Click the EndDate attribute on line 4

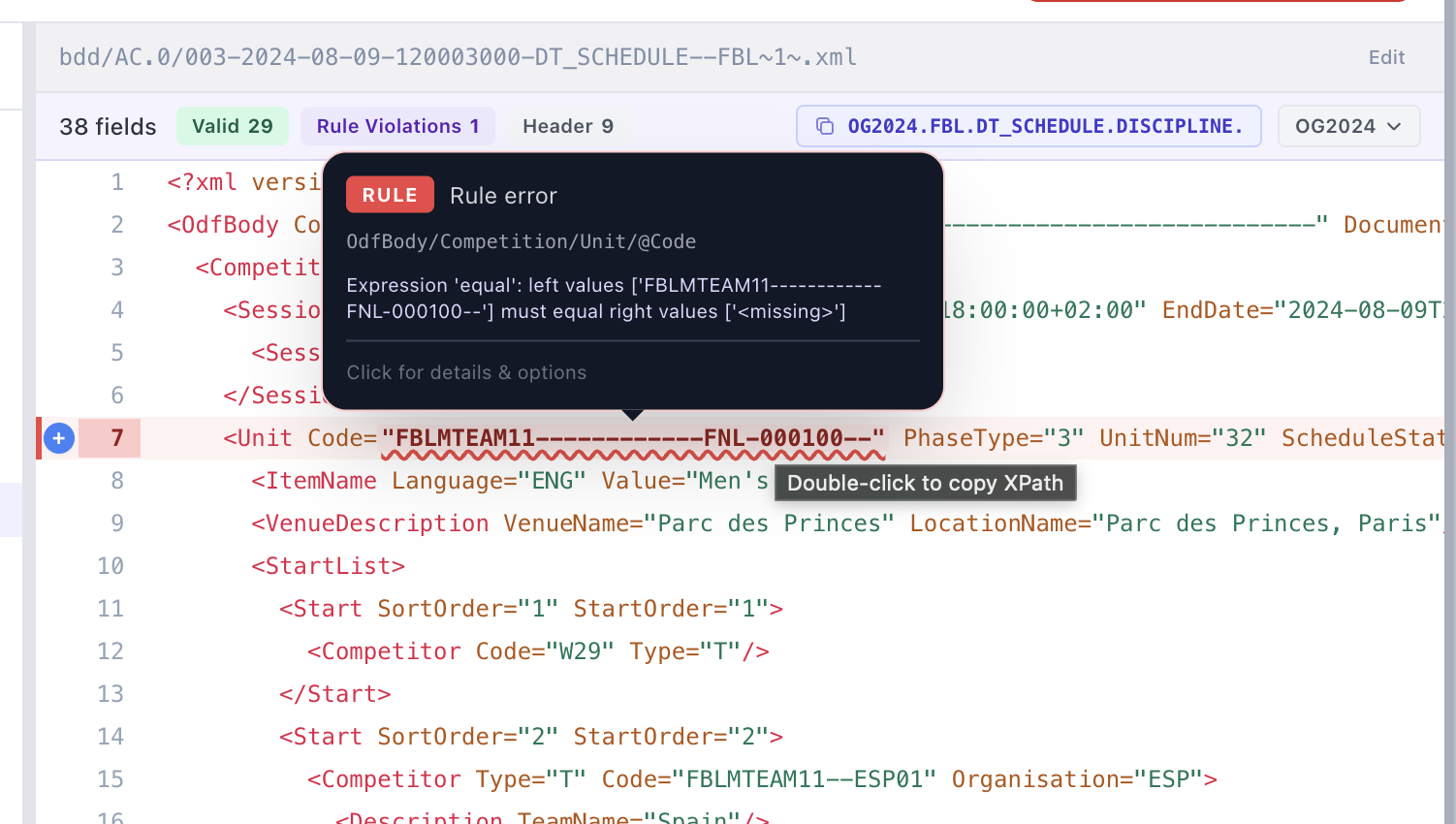click(1302, 310)
